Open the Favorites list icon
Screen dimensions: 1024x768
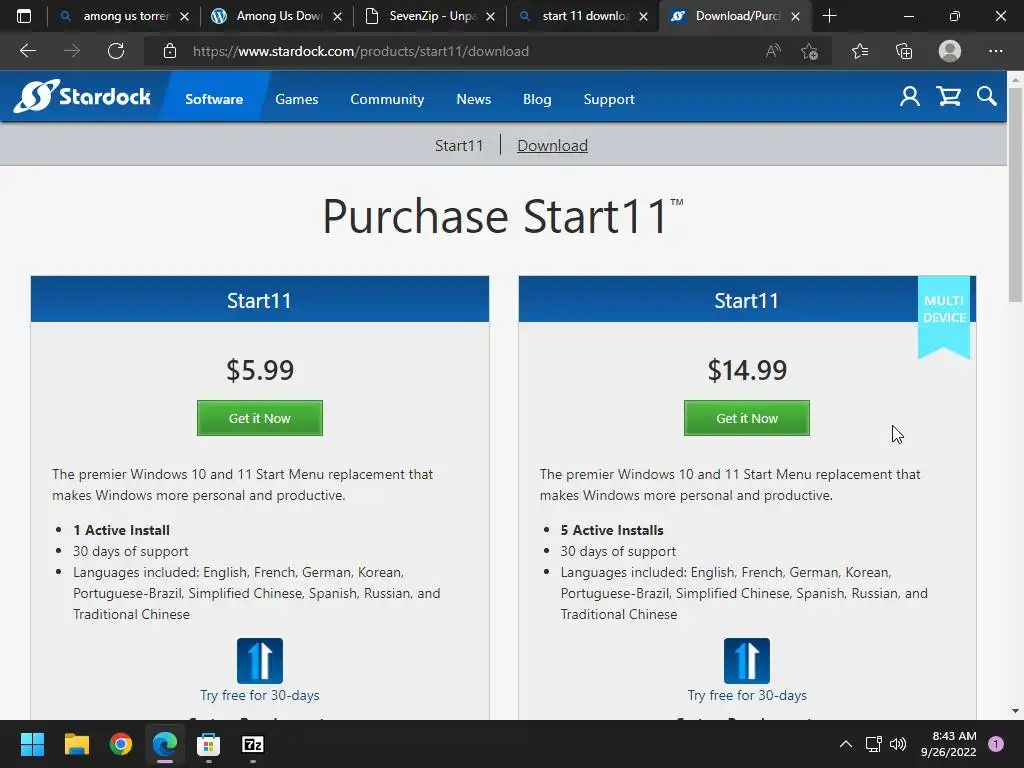click(x=860, y=51)
